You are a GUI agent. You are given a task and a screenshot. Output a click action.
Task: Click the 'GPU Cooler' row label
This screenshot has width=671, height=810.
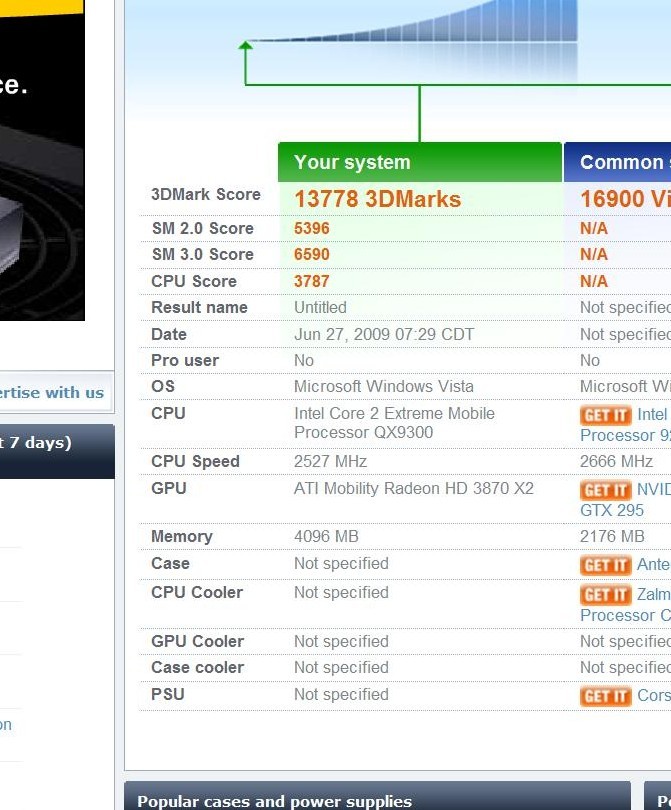click(197, 642)
